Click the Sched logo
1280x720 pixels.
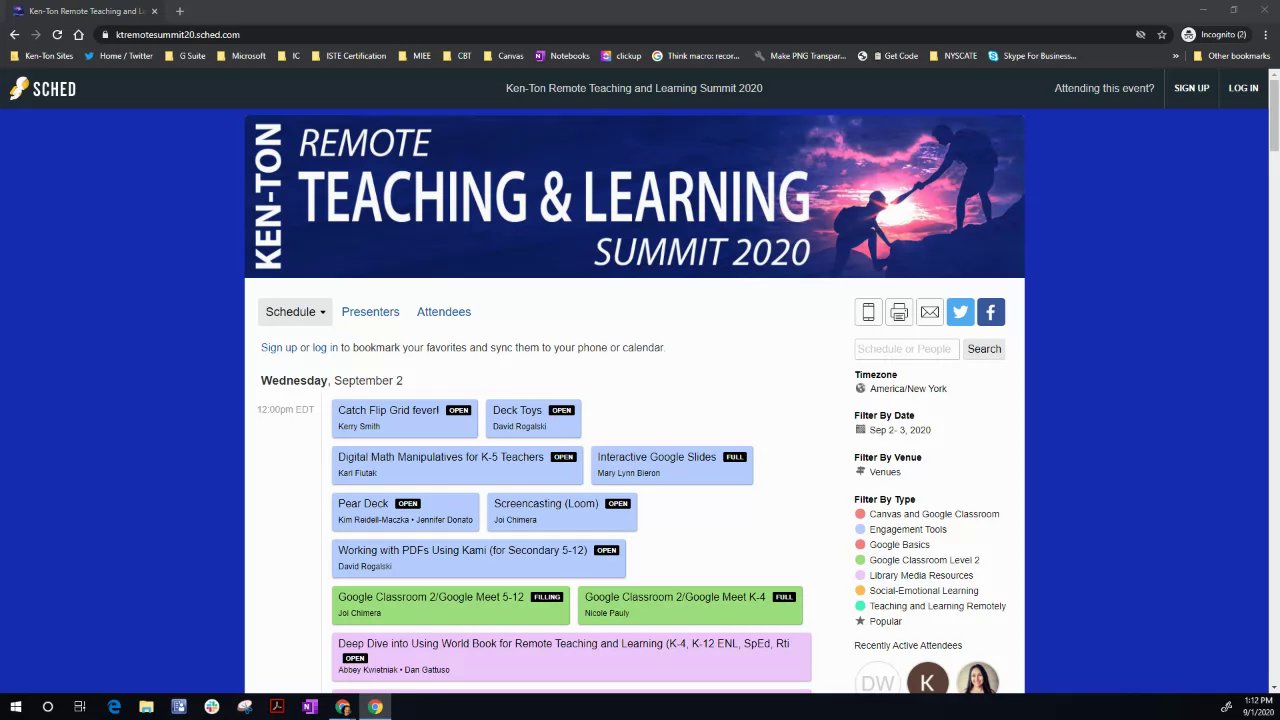coord(43,88)
